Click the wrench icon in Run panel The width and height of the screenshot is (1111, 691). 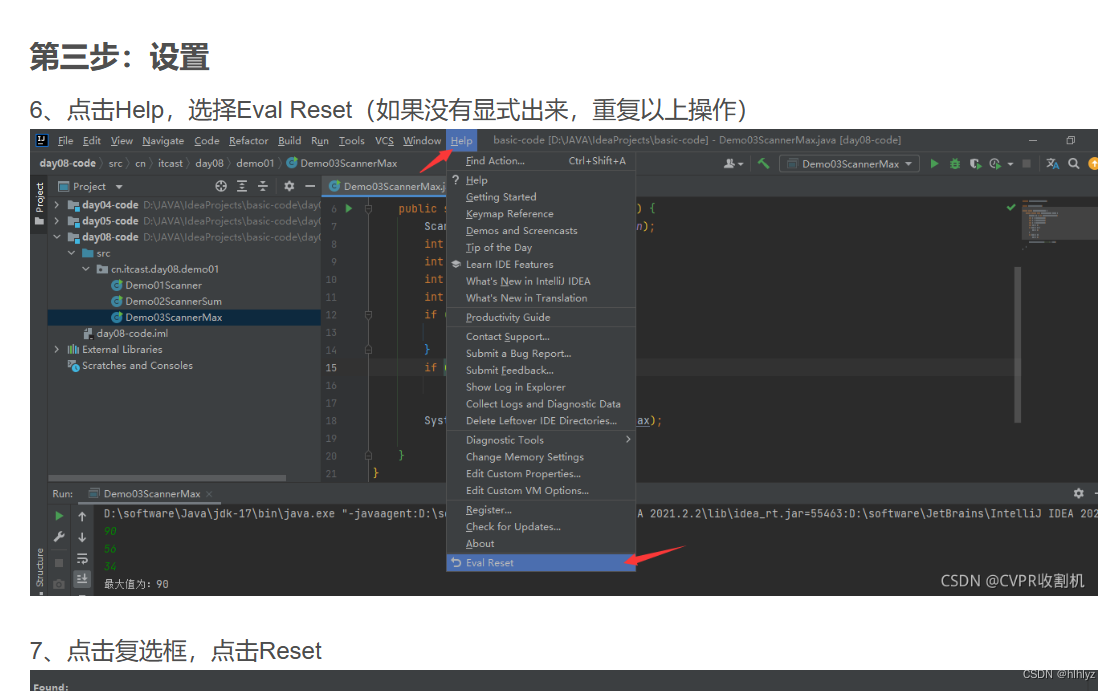(60, 537)
